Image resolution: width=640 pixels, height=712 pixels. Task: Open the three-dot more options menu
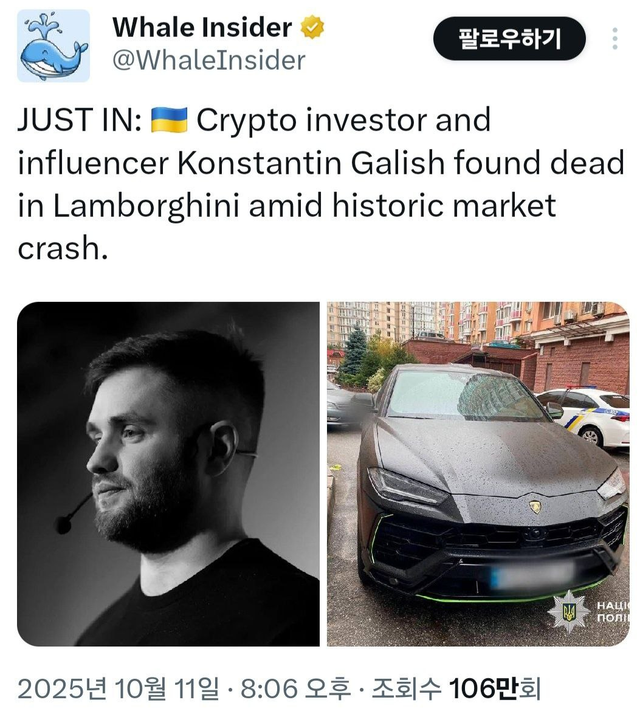tap(616, 39)
